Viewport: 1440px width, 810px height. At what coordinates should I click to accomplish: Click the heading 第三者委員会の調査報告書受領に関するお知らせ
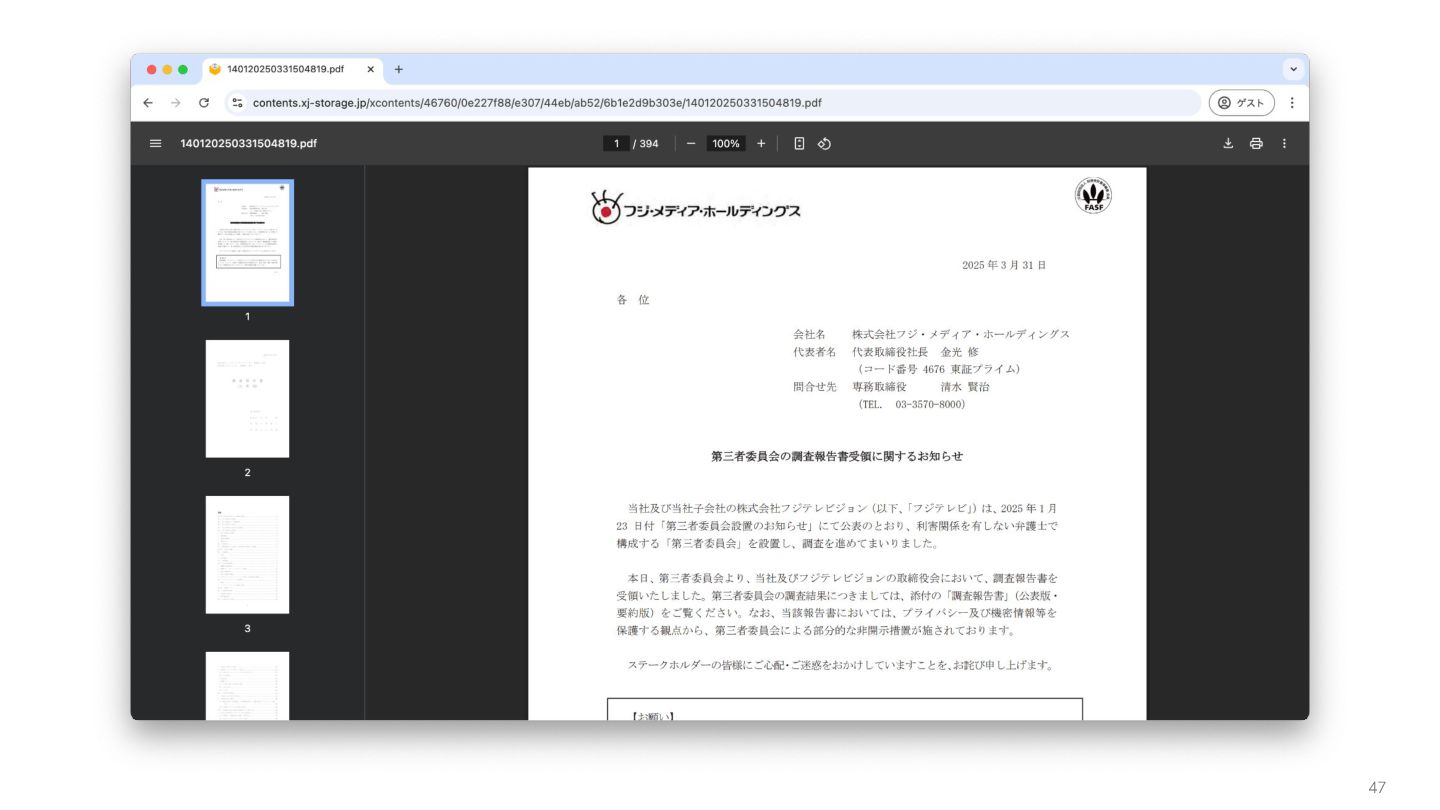pyautogui.click(x=837, y=456)
